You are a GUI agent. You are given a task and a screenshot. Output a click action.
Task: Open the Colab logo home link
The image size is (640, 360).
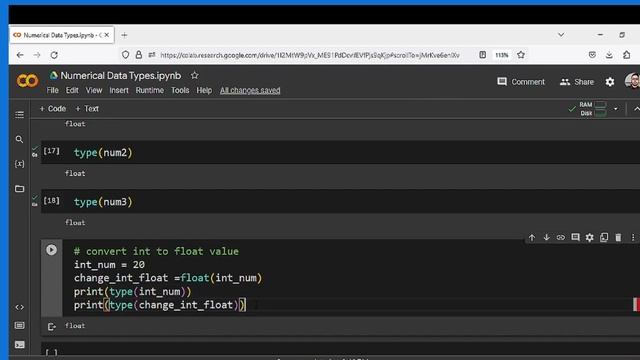pos(27,81)
